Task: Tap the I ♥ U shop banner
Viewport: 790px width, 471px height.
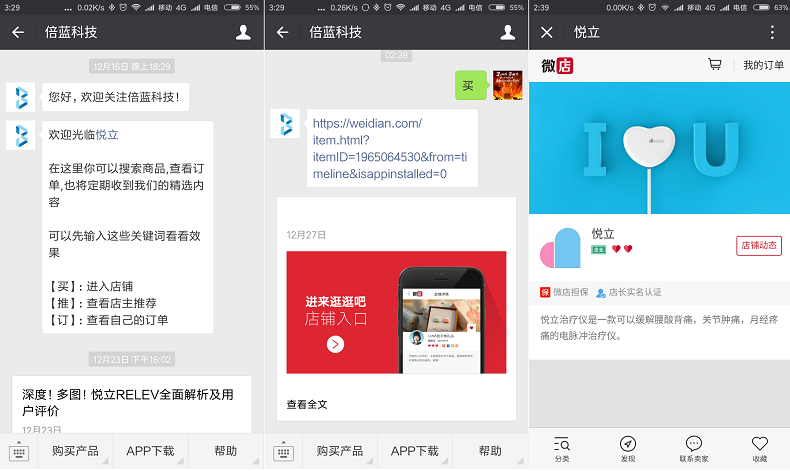Action: [660, 148]
